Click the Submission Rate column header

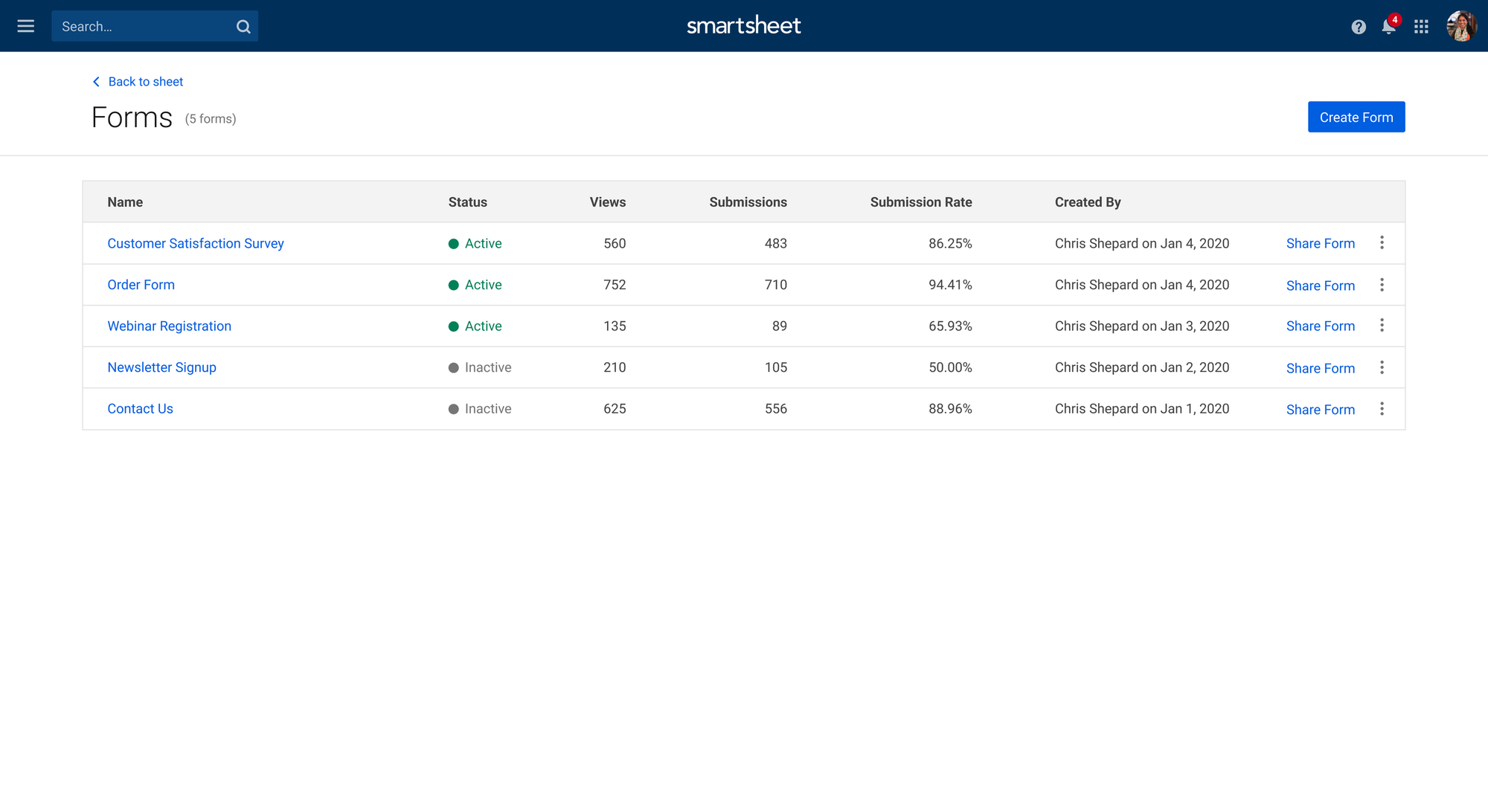click(x=920, y=202)
